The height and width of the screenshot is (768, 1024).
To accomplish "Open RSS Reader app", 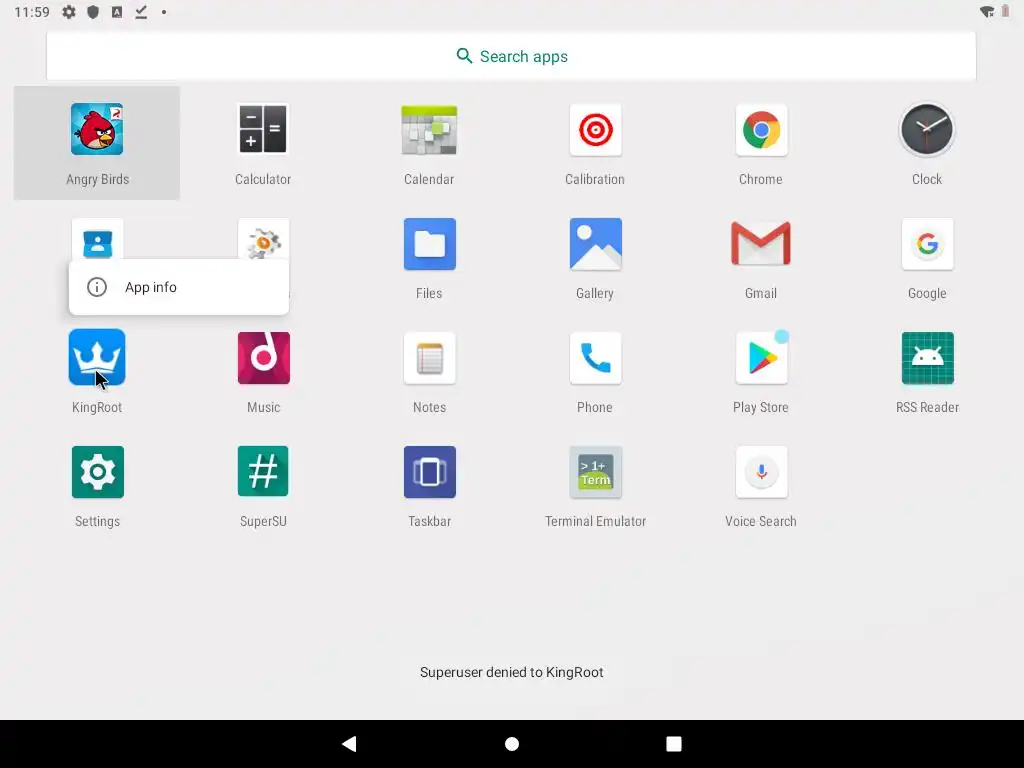I will click(x=927, y=358).
